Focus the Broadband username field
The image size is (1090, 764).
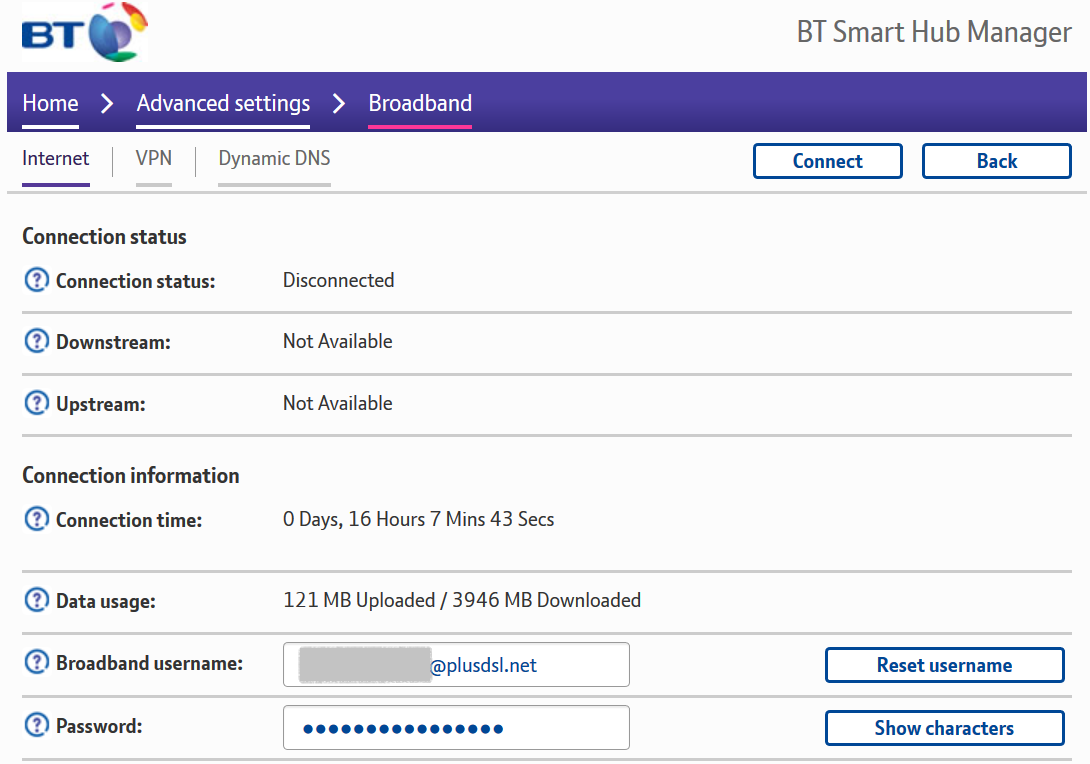[456, 665]
